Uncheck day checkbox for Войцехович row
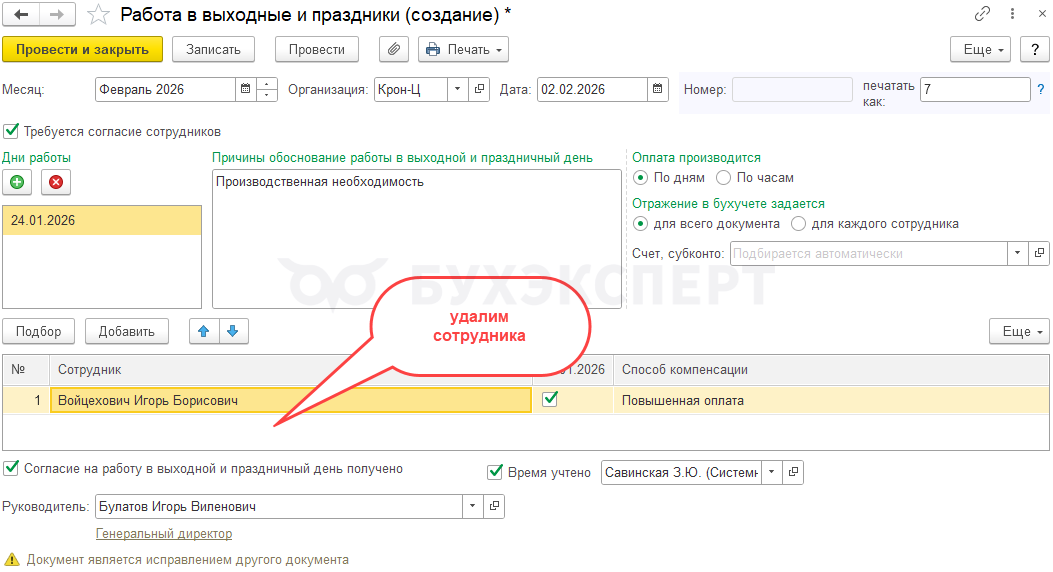Image resolution: width=1053 pixels, height=572 pixels. click(x=551, y=399)
